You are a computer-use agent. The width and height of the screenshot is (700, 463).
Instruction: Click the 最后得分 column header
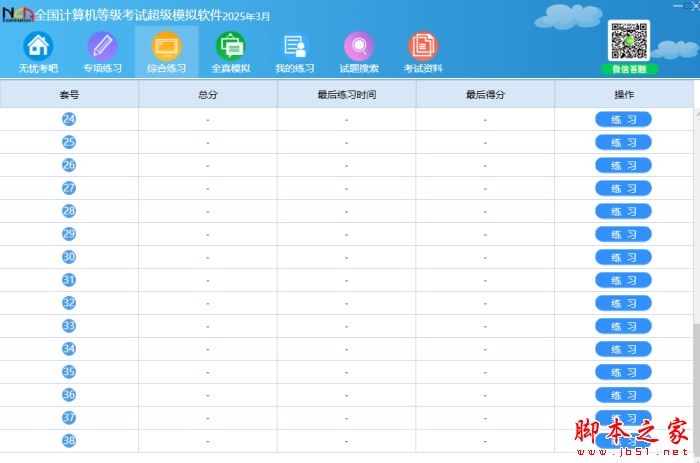[485, 94]
